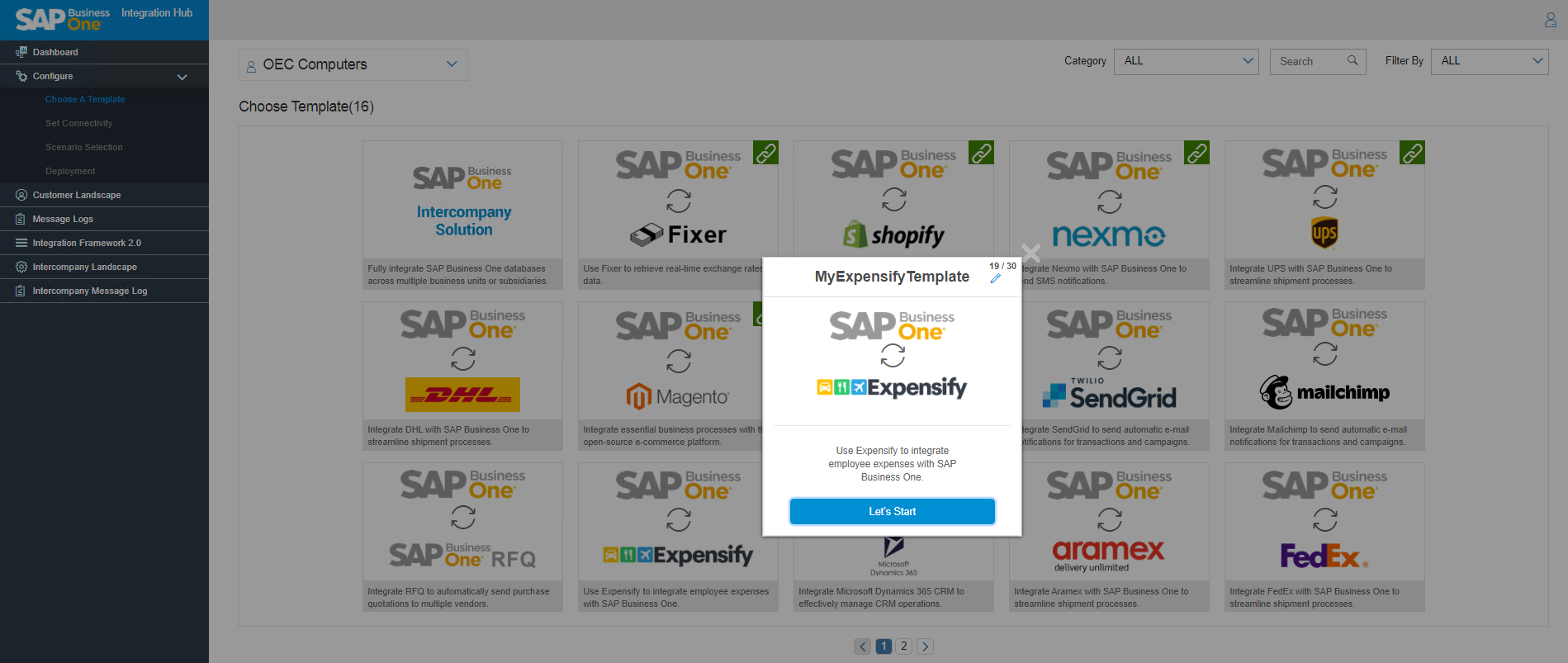
Task: Click in the Search input field
Action: click(1309, 62)
